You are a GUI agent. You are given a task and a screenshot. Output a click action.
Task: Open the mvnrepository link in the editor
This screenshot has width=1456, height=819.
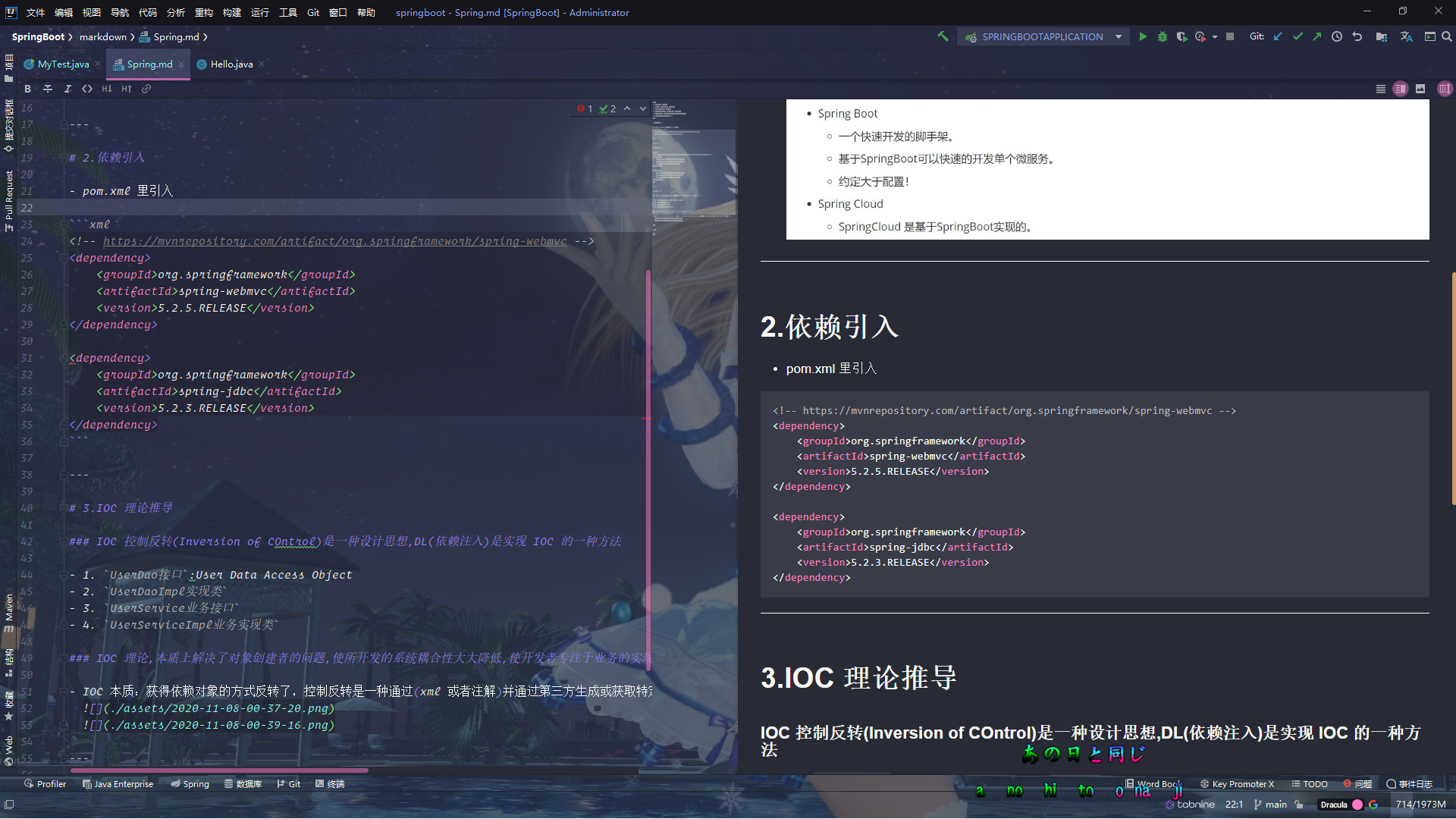click(335, 241)
